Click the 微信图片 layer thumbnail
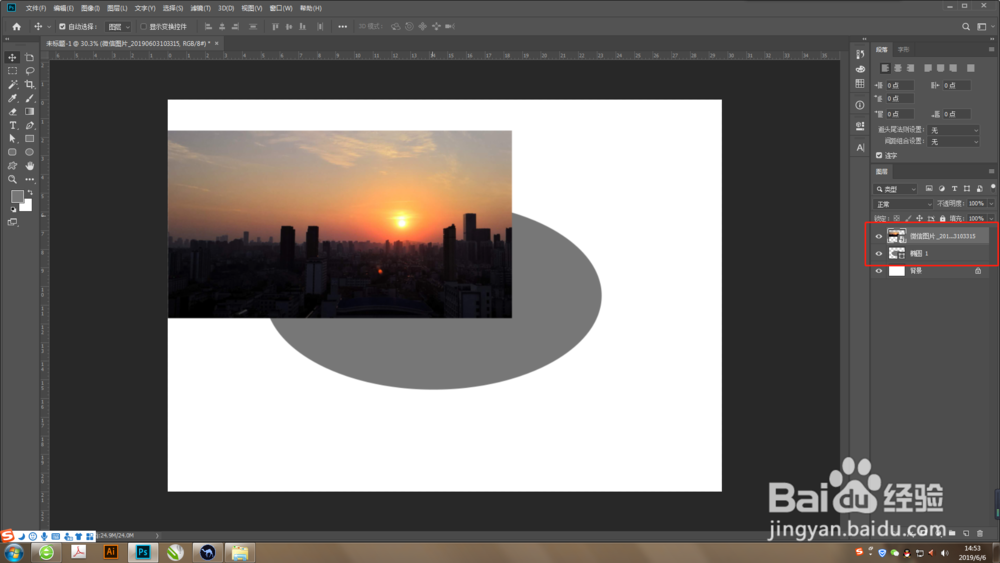 (896, 236)
